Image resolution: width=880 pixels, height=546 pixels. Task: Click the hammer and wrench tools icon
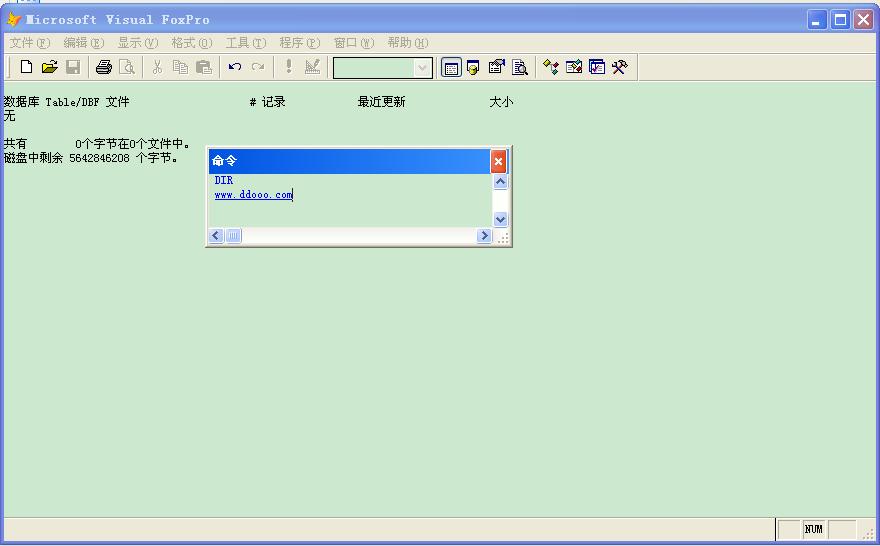point(620,67)
